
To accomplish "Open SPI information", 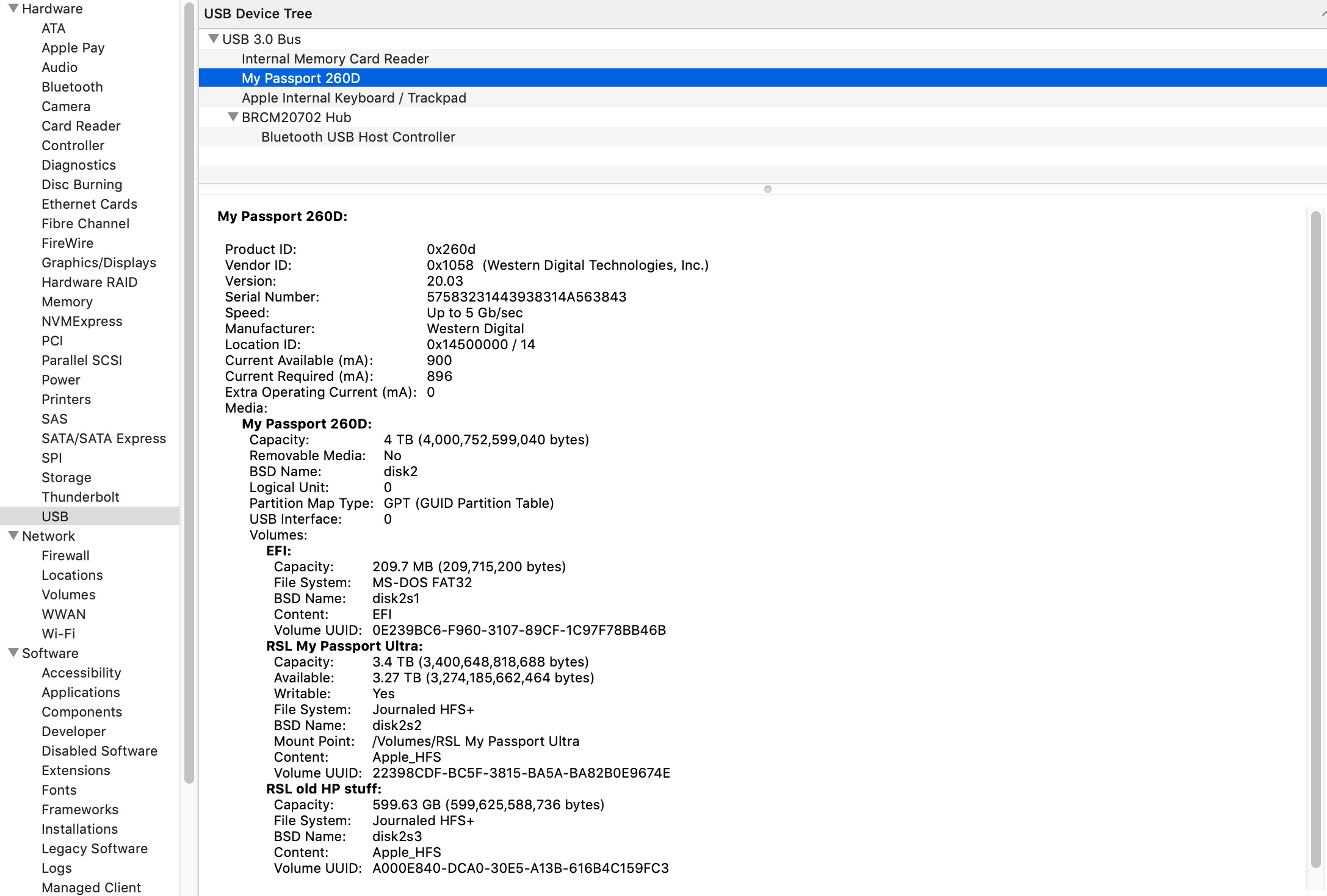I will pyautogui.click(x=52, y=458).
